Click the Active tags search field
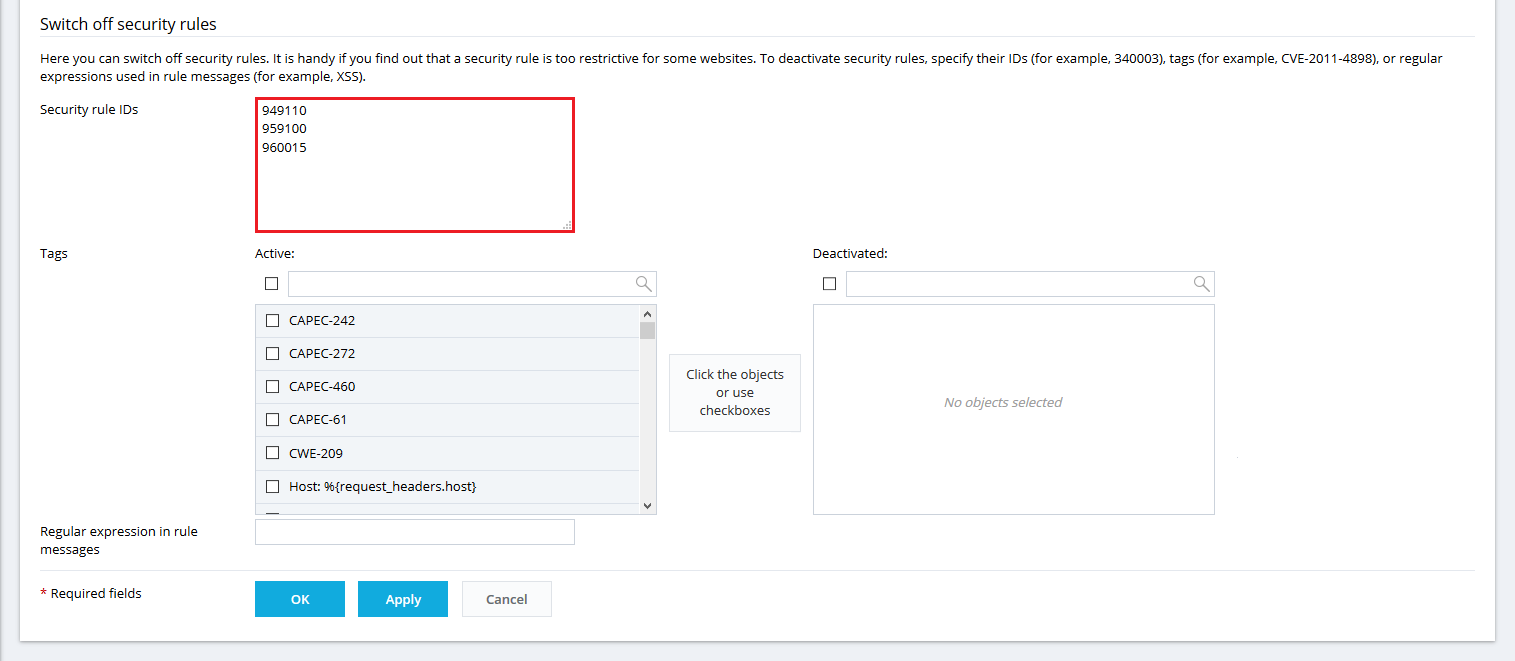The width and height of the screenshot is (1515, 661). pos(460,284)
